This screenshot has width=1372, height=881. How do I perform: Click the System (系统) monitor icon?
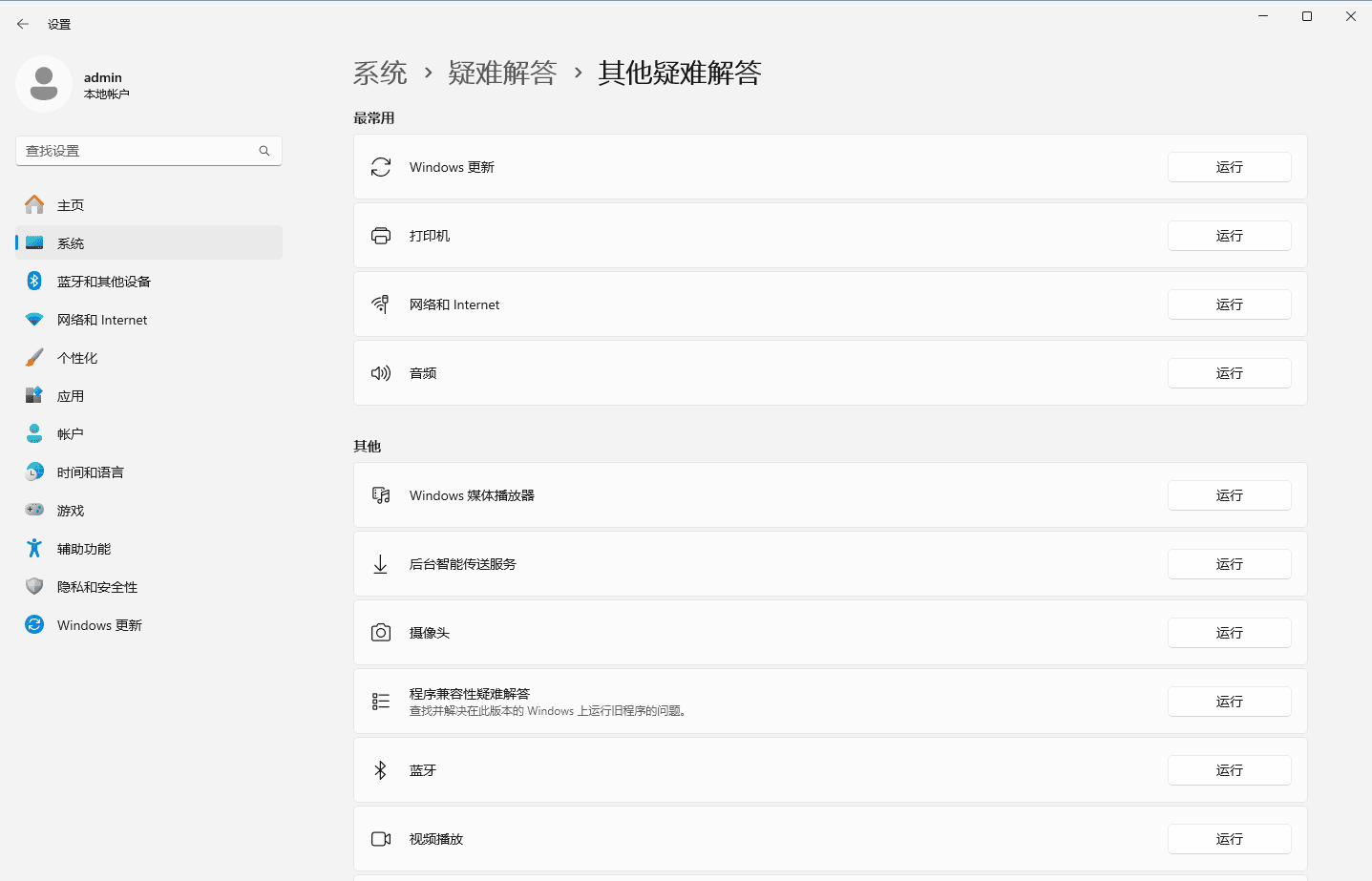point(34,242)
